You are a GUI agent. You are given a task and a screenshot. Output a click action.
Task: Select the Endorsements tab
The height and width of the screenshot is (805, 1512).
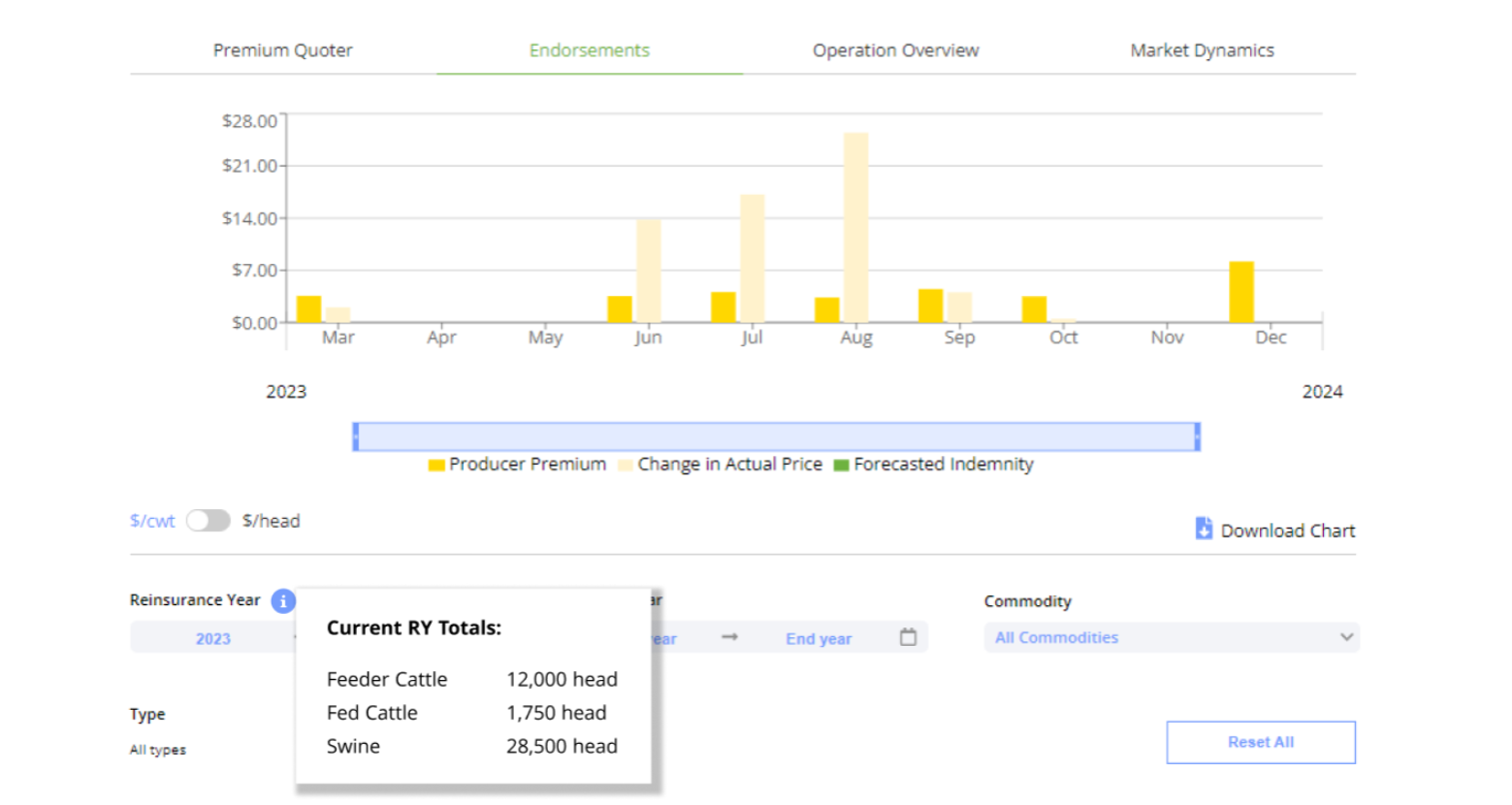point(590,50)
